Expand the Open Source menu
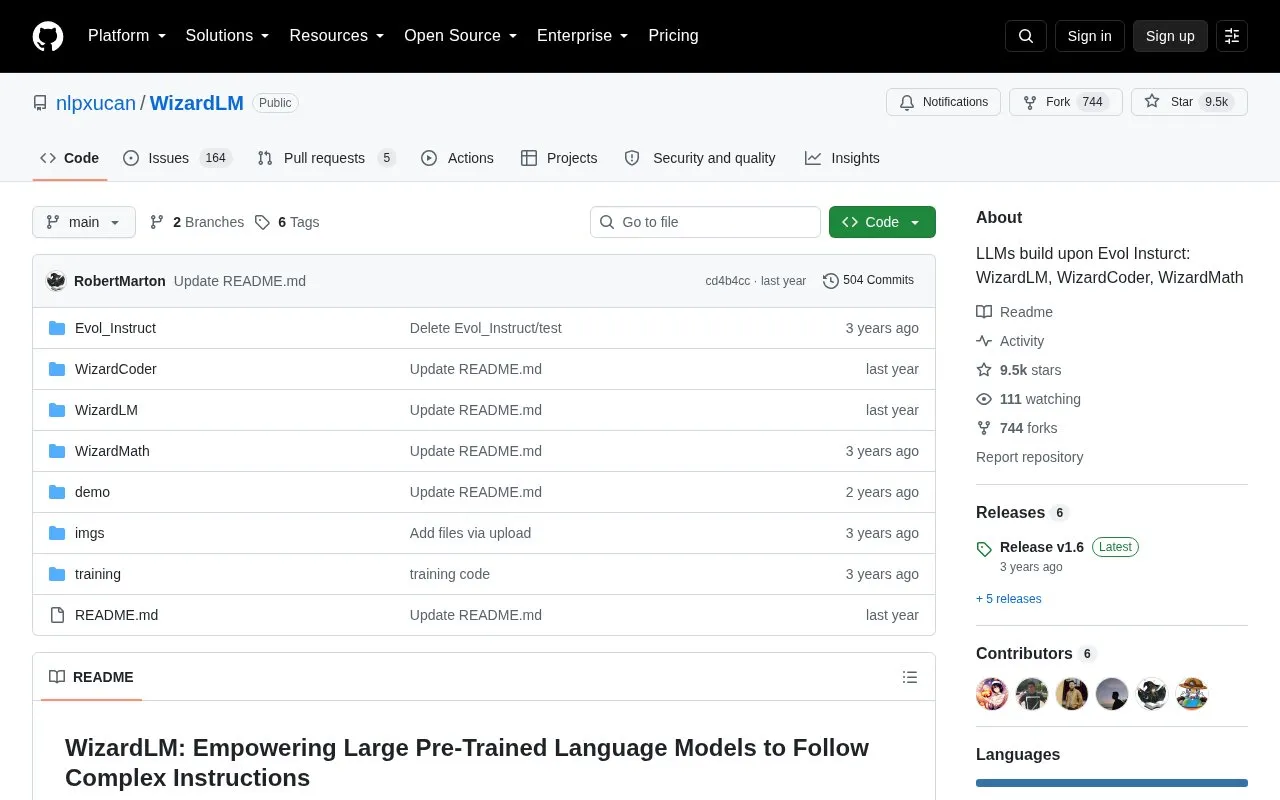1280x800 pixels. tap(461, 36)
